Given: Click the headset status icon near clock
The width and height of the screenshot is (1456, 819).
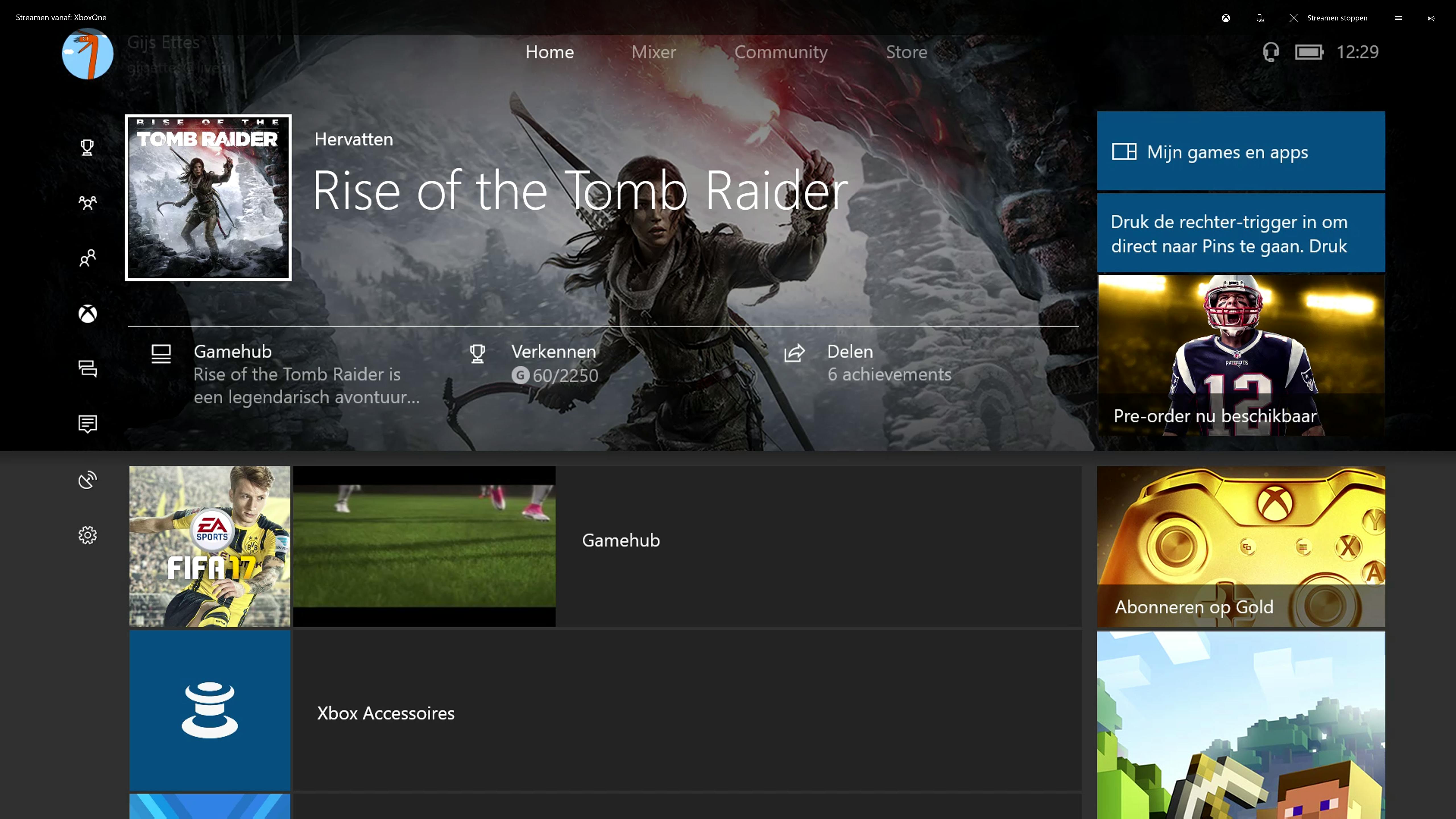Looking at the screenshot, I should click(x=1271, y=52).
